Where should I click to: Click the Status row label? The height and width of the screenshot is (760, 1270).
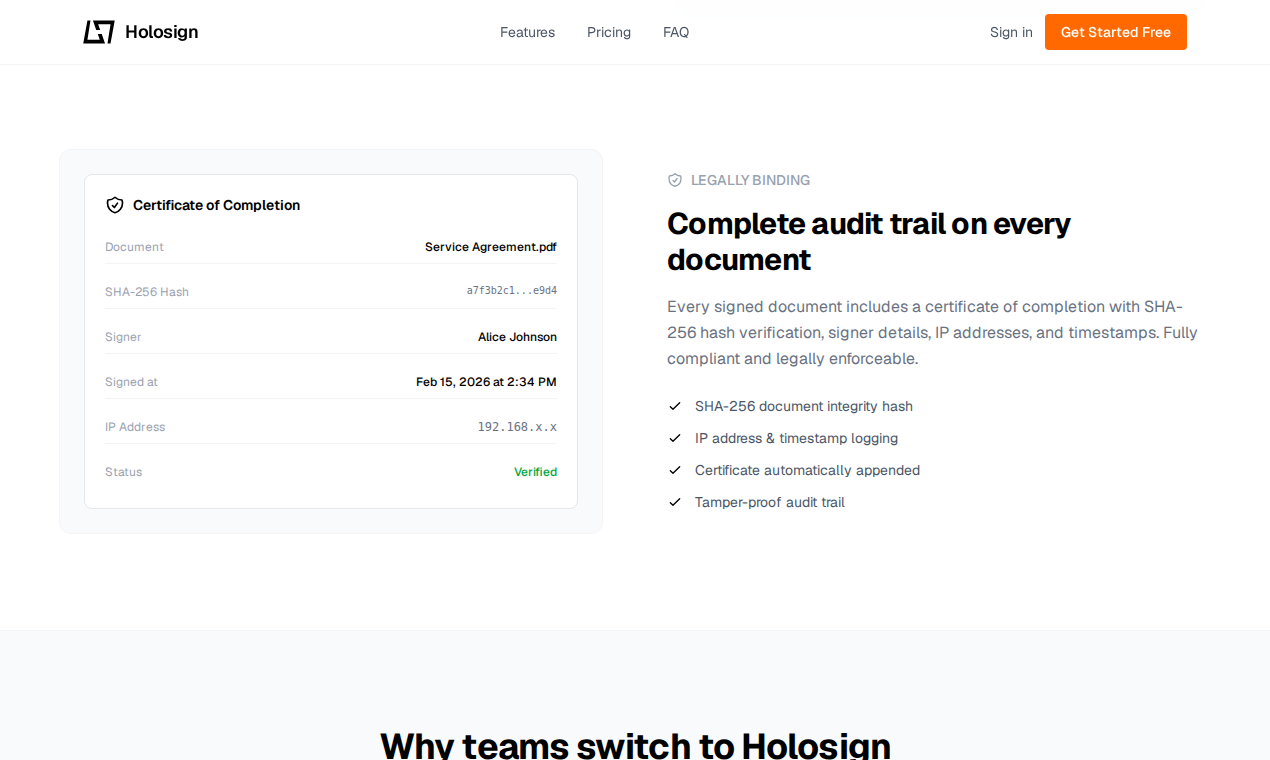point(123,472)
